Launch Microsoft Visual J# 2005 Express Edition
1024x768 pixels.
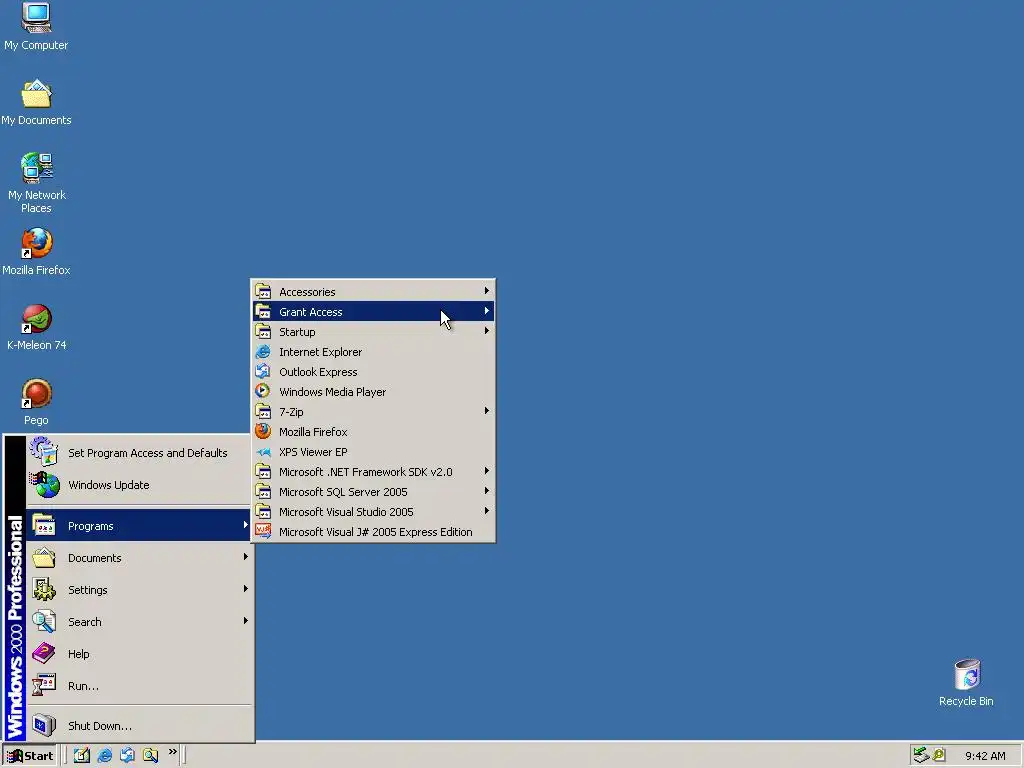tap(374, 532)
